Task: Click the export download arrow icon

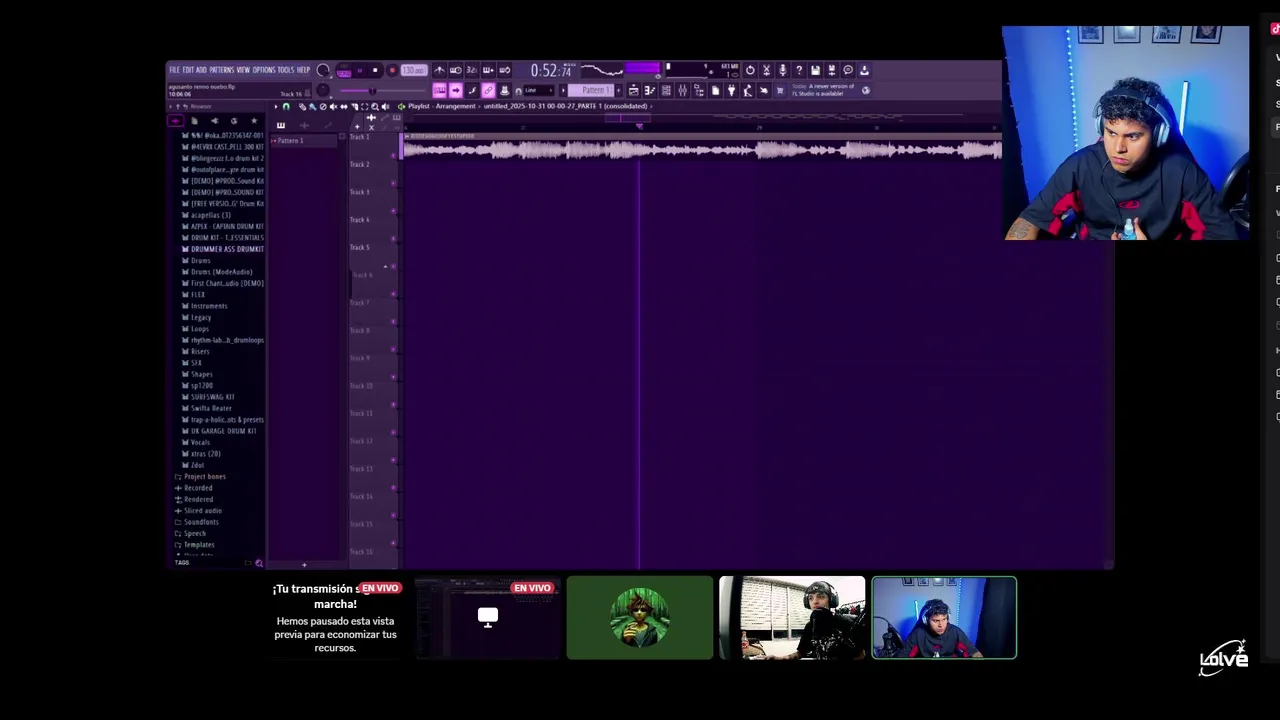Action: [x=864, y=70]
